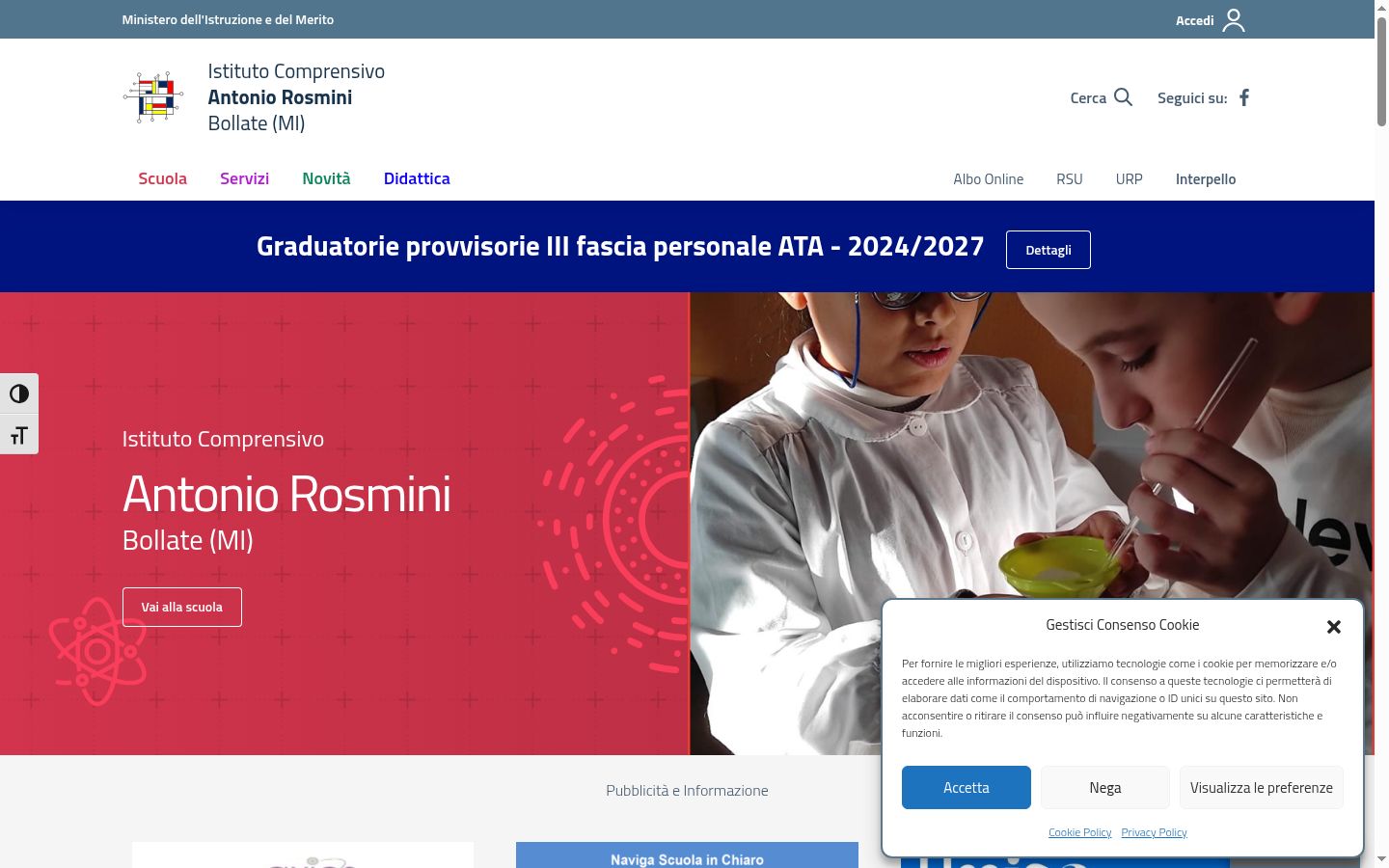The image size is (1389, 868).
Task: Click the page vertical scrollbar thumb
Action: [x=1381, y=72]
